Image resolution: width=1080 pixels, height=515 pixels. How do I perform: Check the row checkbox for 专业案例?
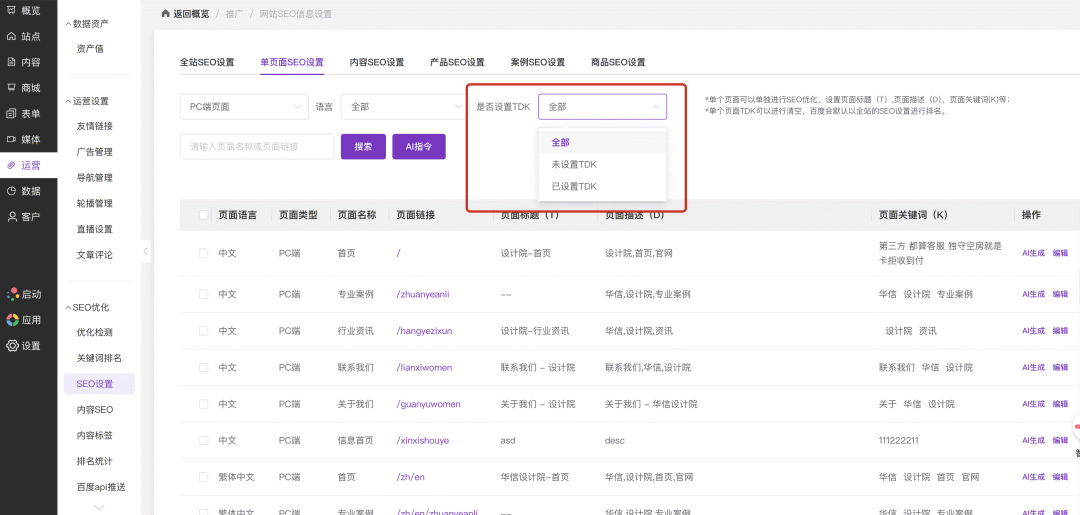(204, 294)
